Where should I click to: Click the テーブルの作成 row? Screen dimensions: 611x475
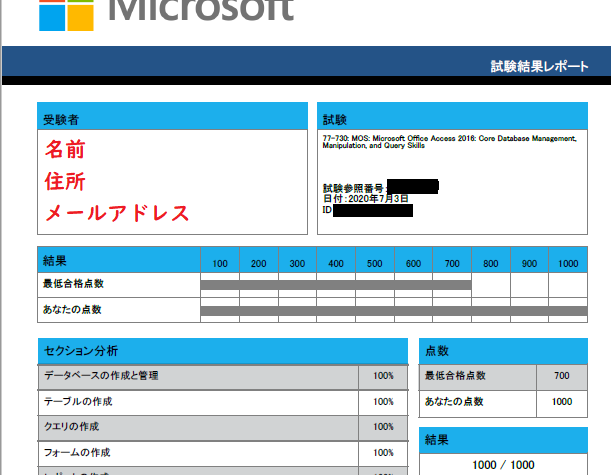coord(223,403)
